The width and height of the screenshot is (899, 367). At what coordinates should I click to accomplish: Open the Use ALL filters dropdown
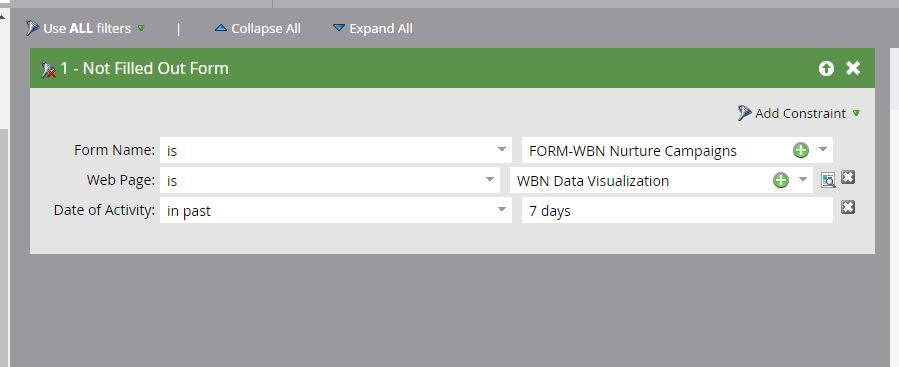[141, 28]
